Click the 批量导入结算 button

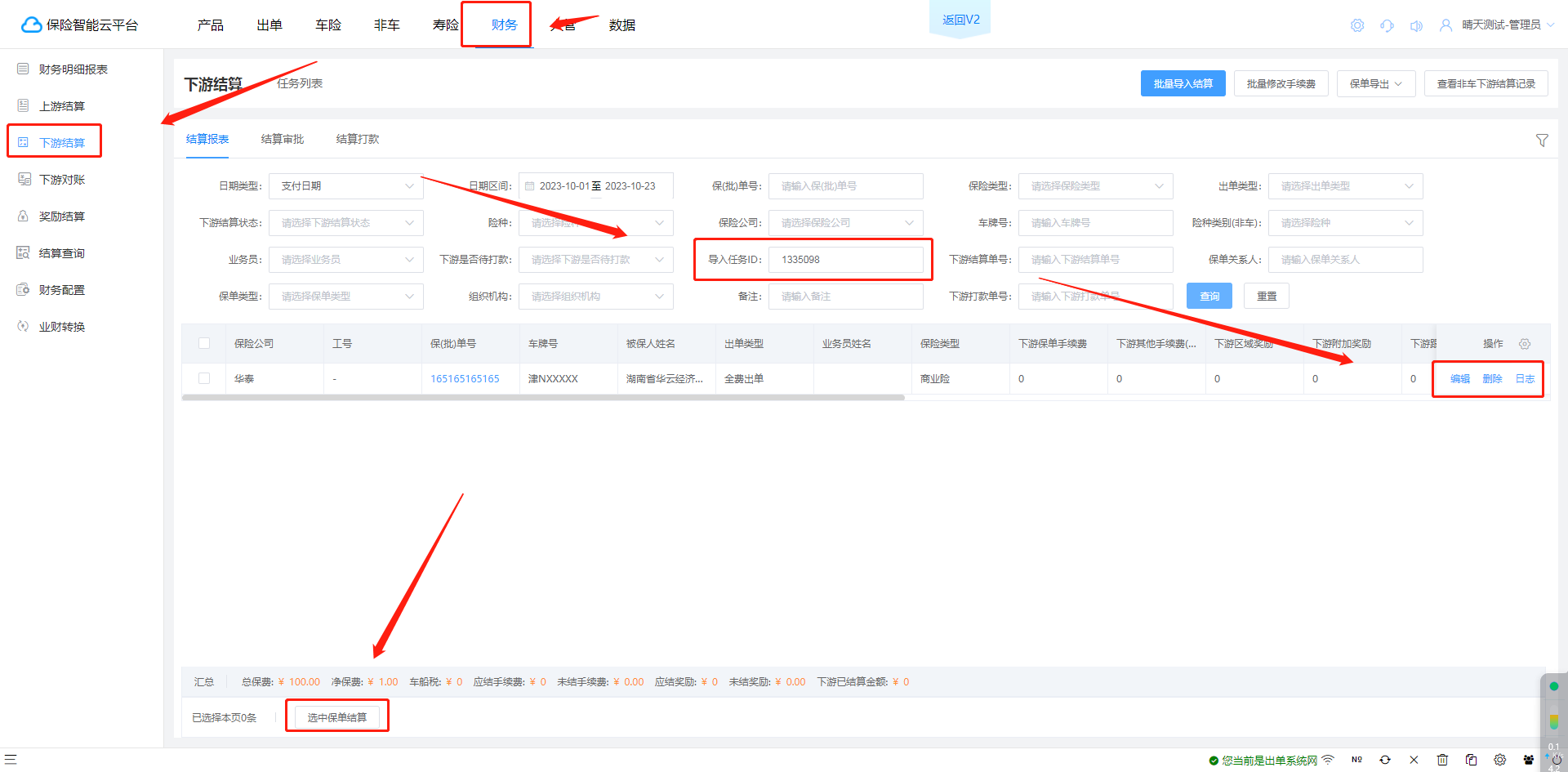1183,83
